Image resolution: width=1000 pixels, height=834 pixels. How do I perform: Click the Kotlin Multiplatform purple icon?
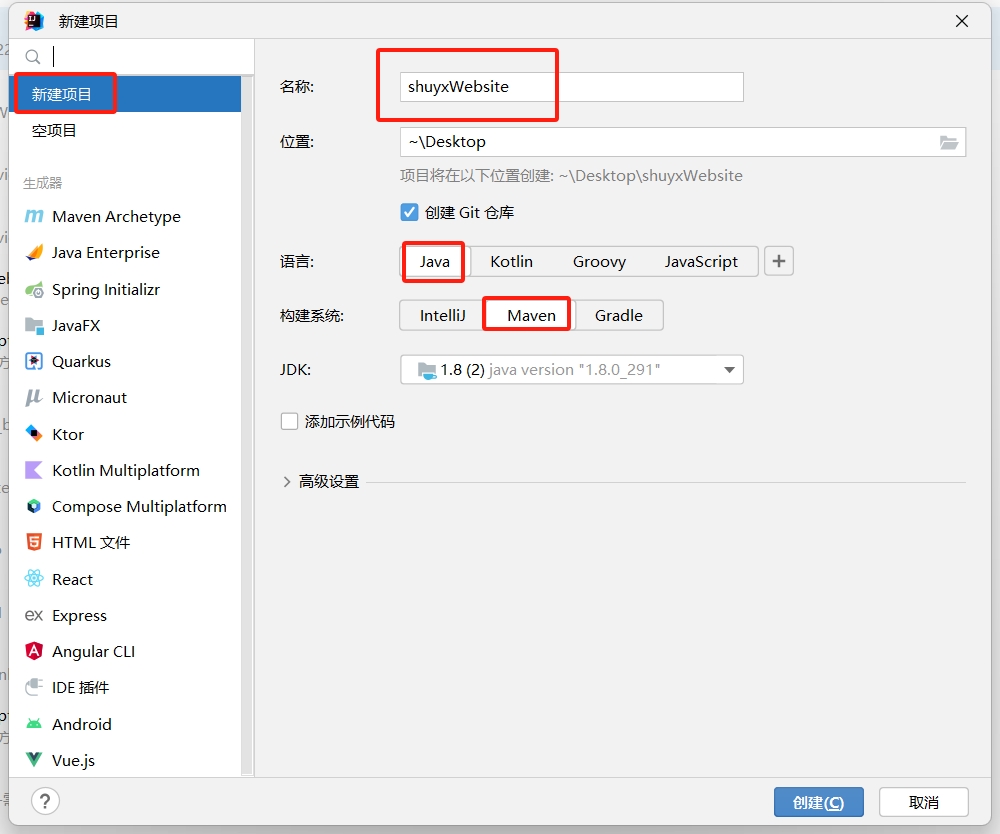coord(34,471)
